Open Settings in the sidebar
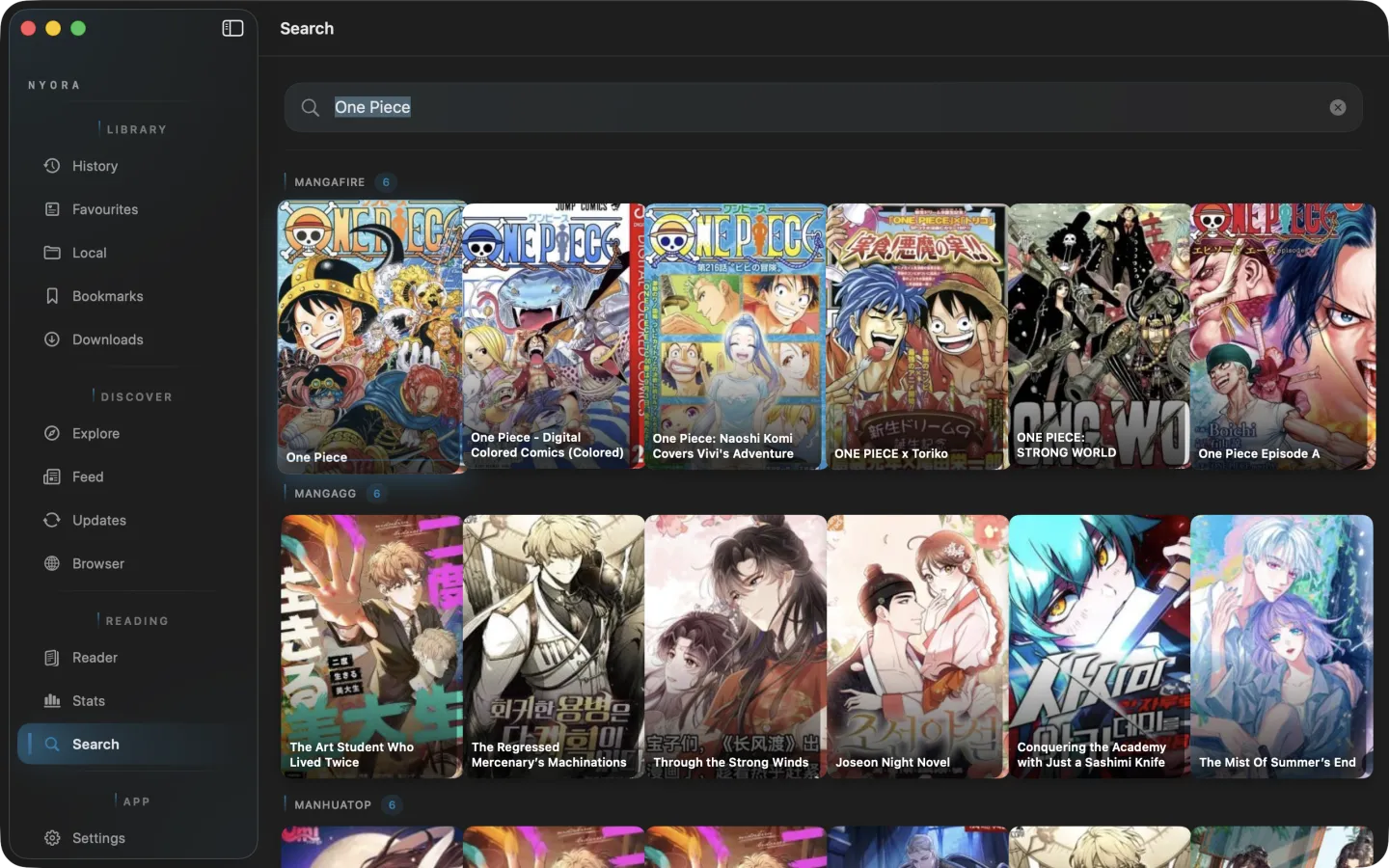 pyautogui.click(x=130, y=838)
